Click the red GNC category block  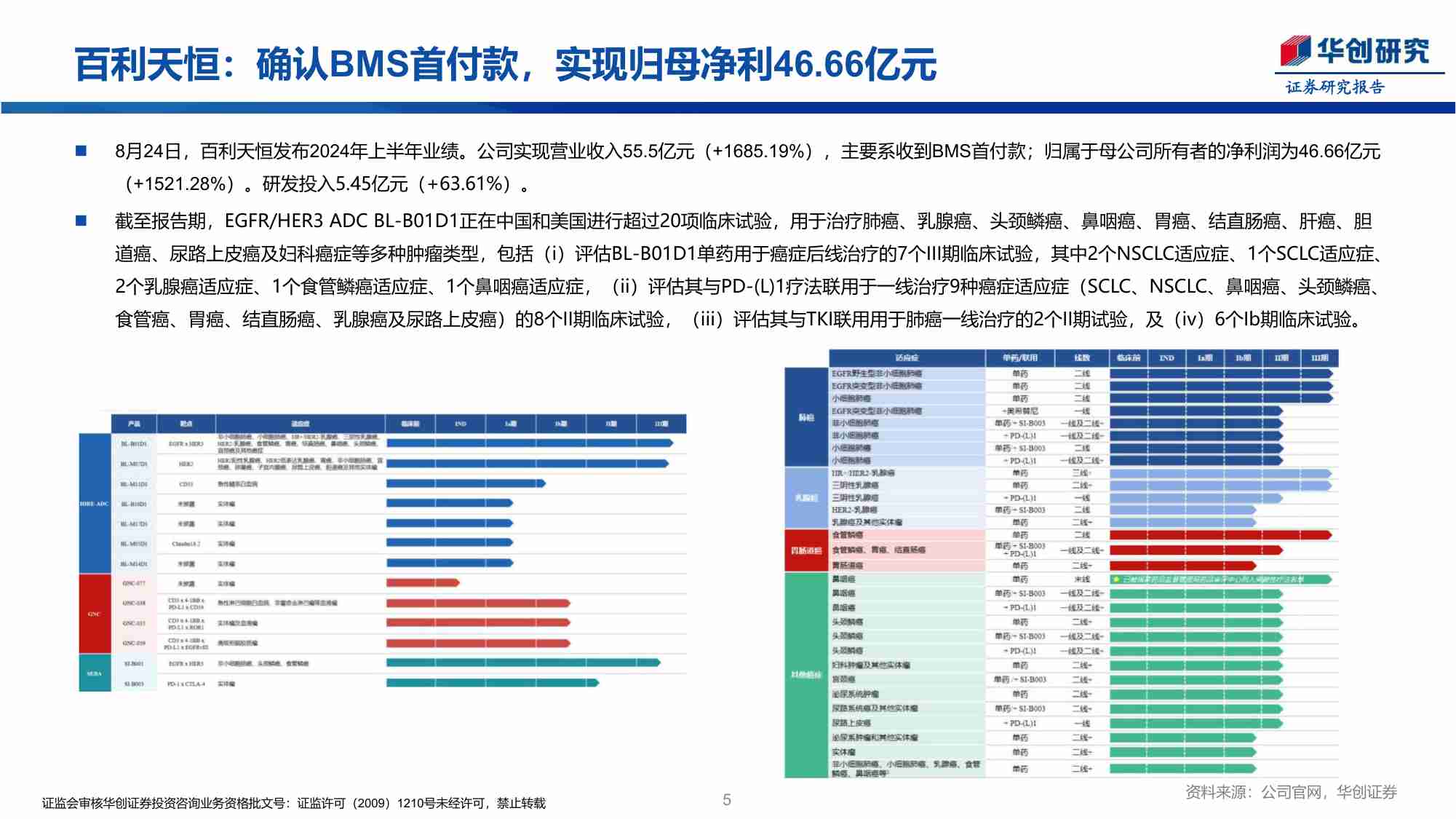coord(94,614)
